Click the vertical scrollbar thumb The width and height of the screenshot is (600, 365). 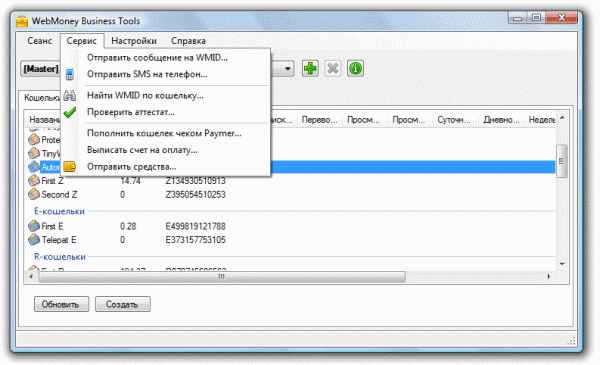tap(562, 161)
